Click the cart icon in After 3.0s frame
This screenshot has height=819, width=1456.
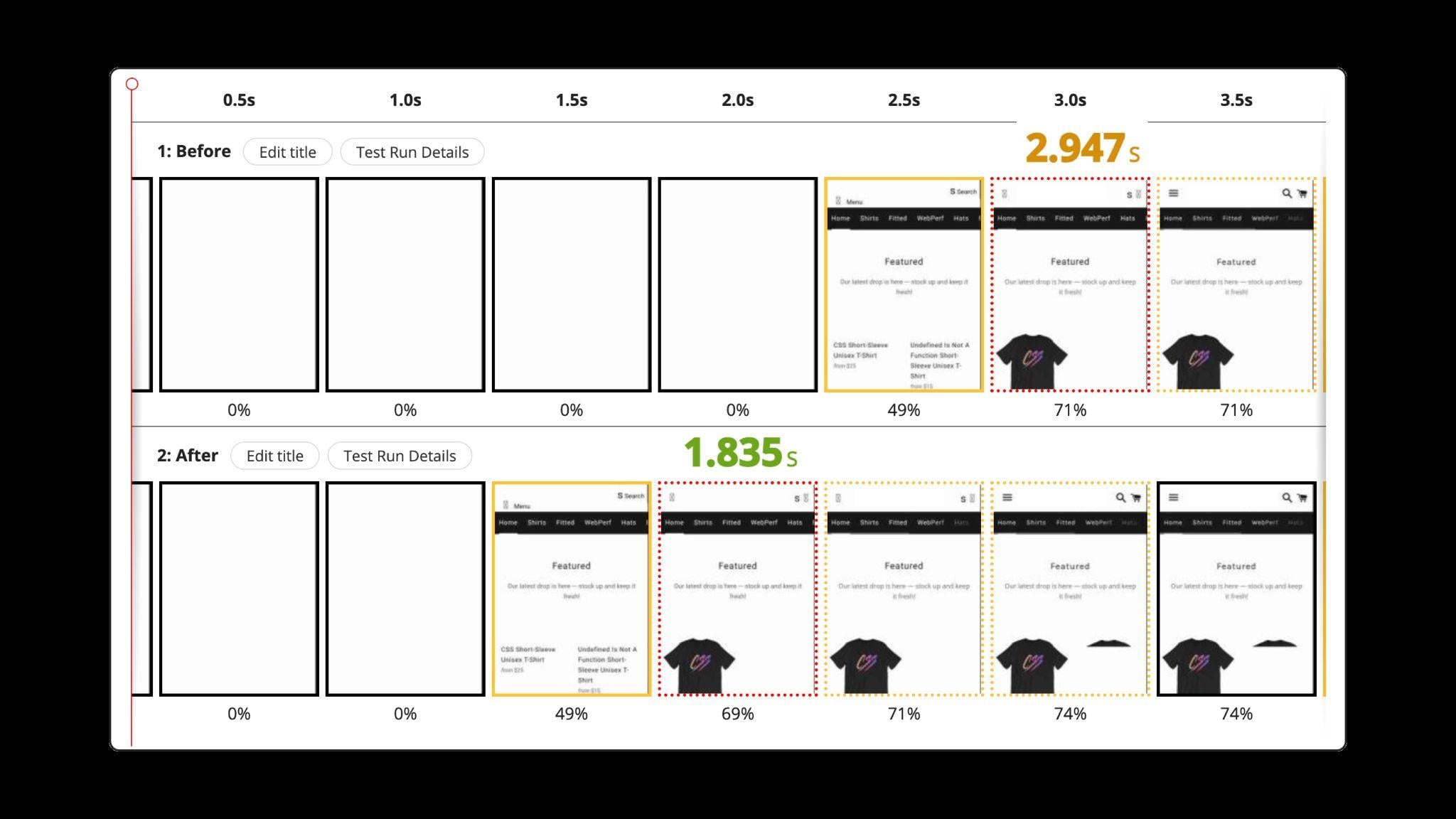pos(1135,498)
